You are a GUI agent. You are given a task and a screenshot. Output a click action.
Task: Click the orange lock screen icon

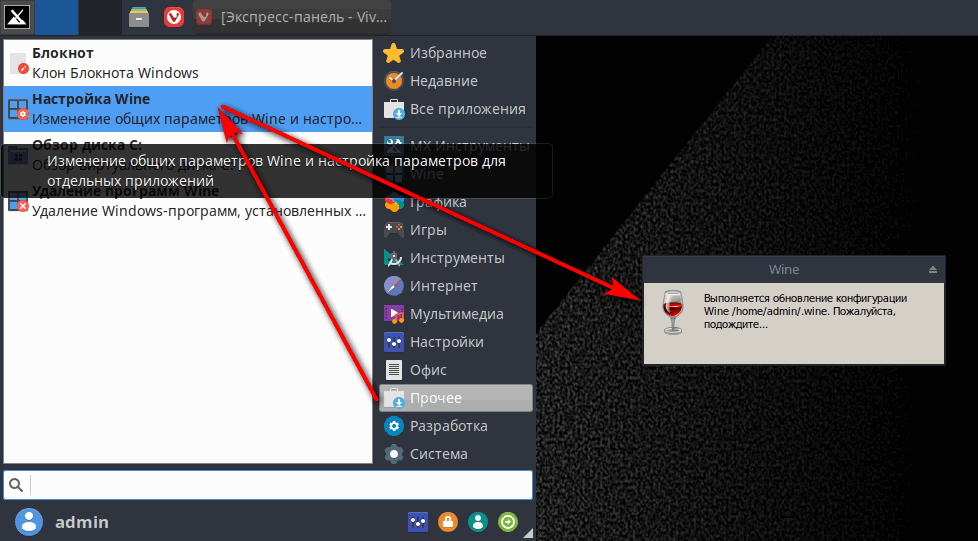[448, 522]
